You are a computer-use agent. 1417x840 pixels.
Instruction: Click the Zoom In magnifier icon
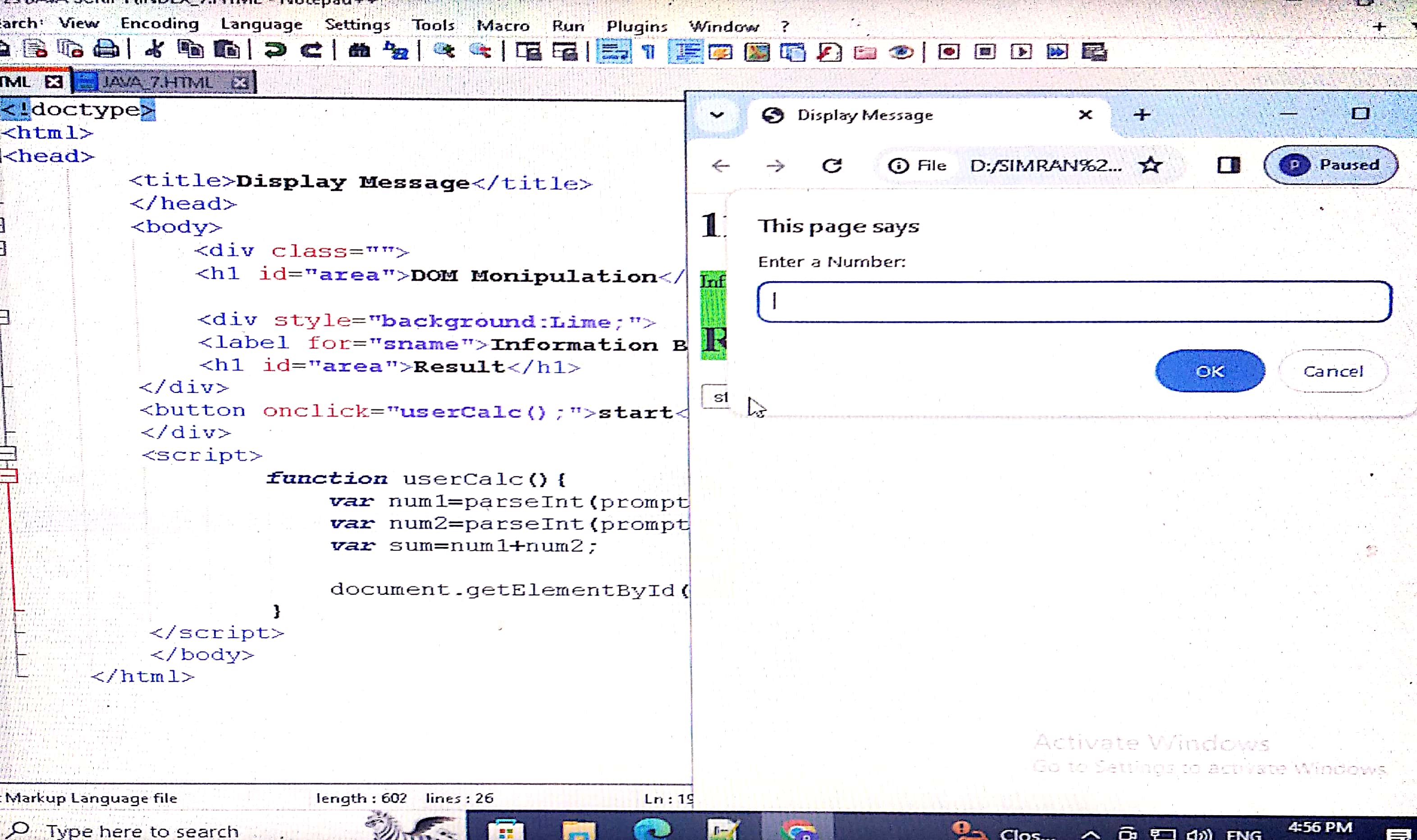pos(444,50)
